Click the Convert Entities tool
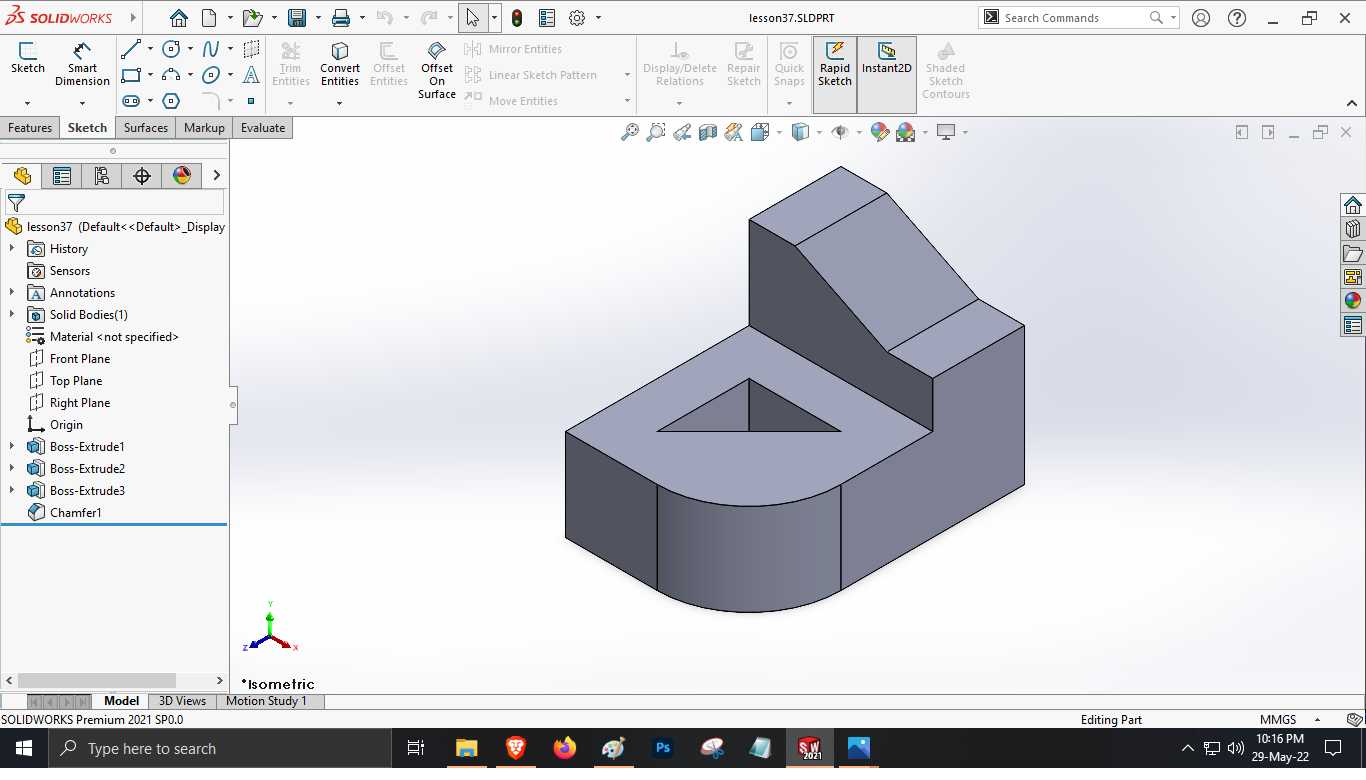The height and width of the screenshot is (780, 1366). point(340,65)
